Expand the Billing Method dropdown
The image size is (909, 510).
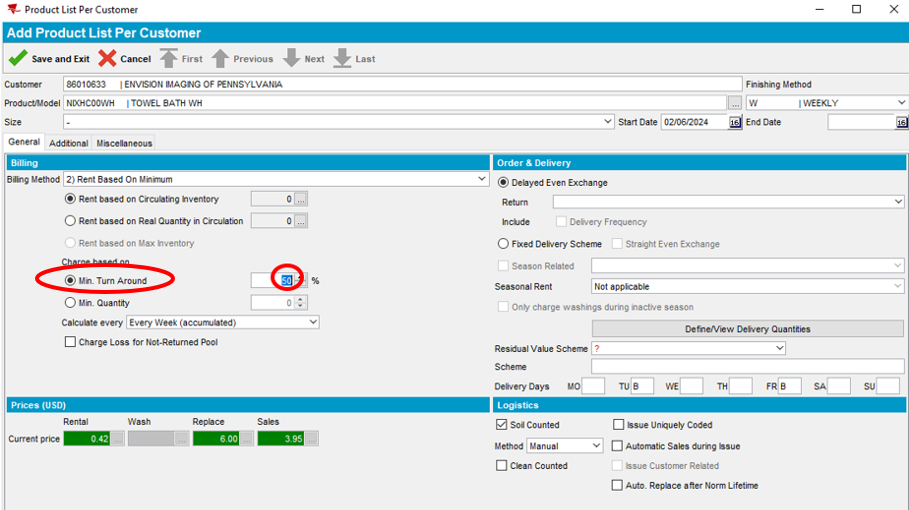(482, 180)
